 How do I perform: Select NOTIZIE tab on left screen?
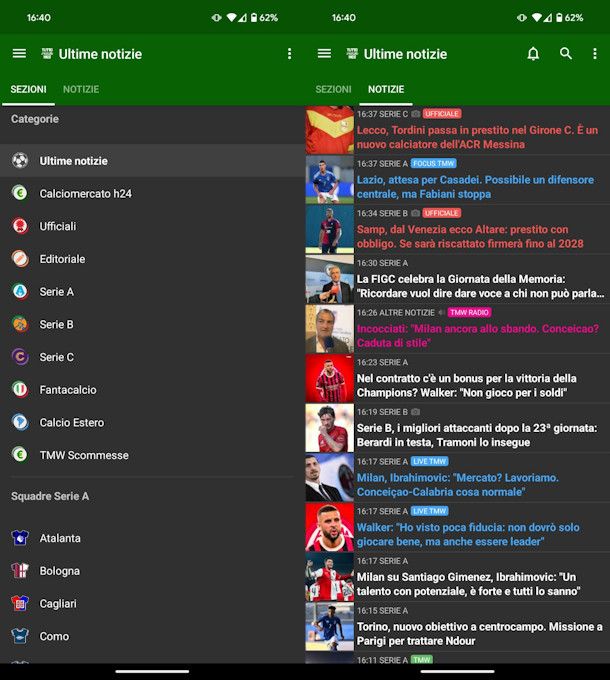(81, 89)
